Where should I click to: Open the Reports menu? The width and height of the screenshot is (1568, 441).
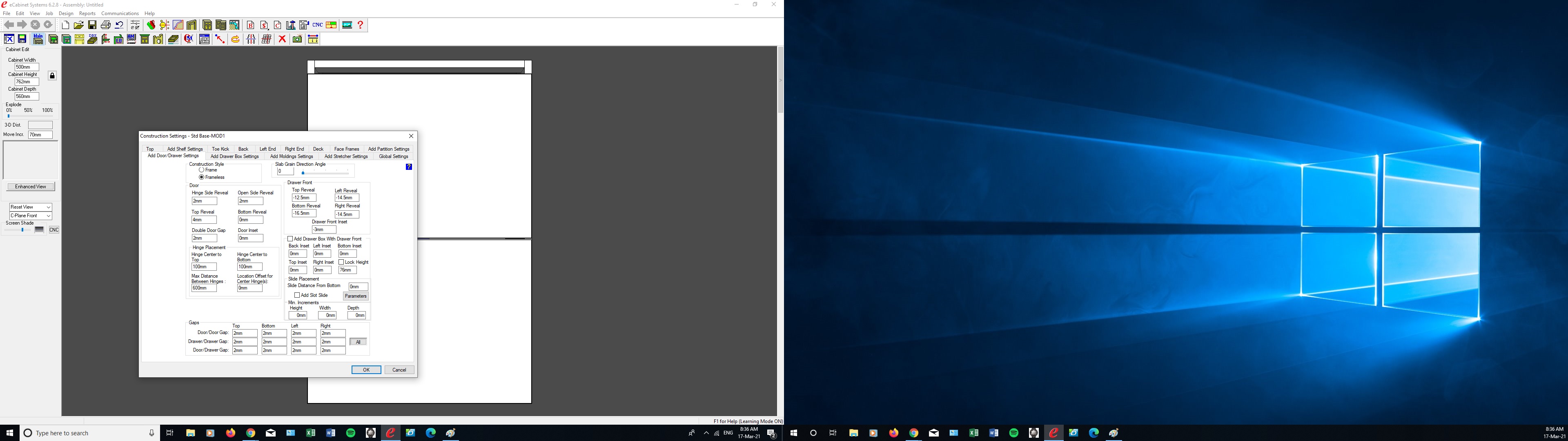pos(87,13)
